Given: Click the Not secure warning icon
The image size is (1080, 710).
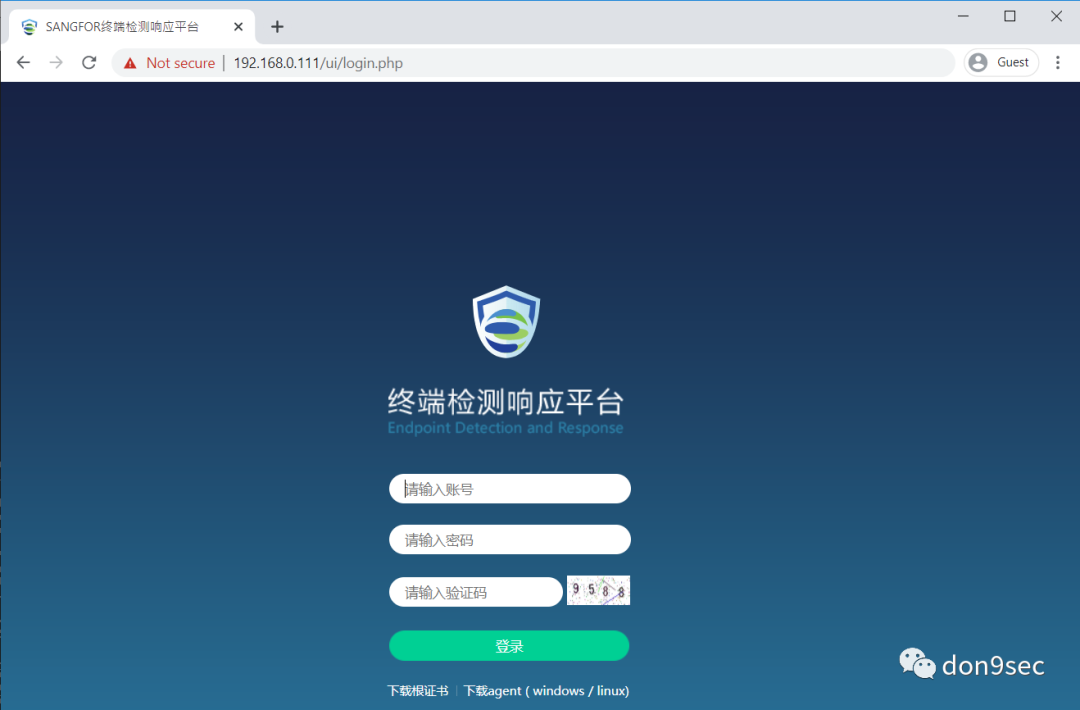Looking at the screenshot, I should click(x=129, y=63).
